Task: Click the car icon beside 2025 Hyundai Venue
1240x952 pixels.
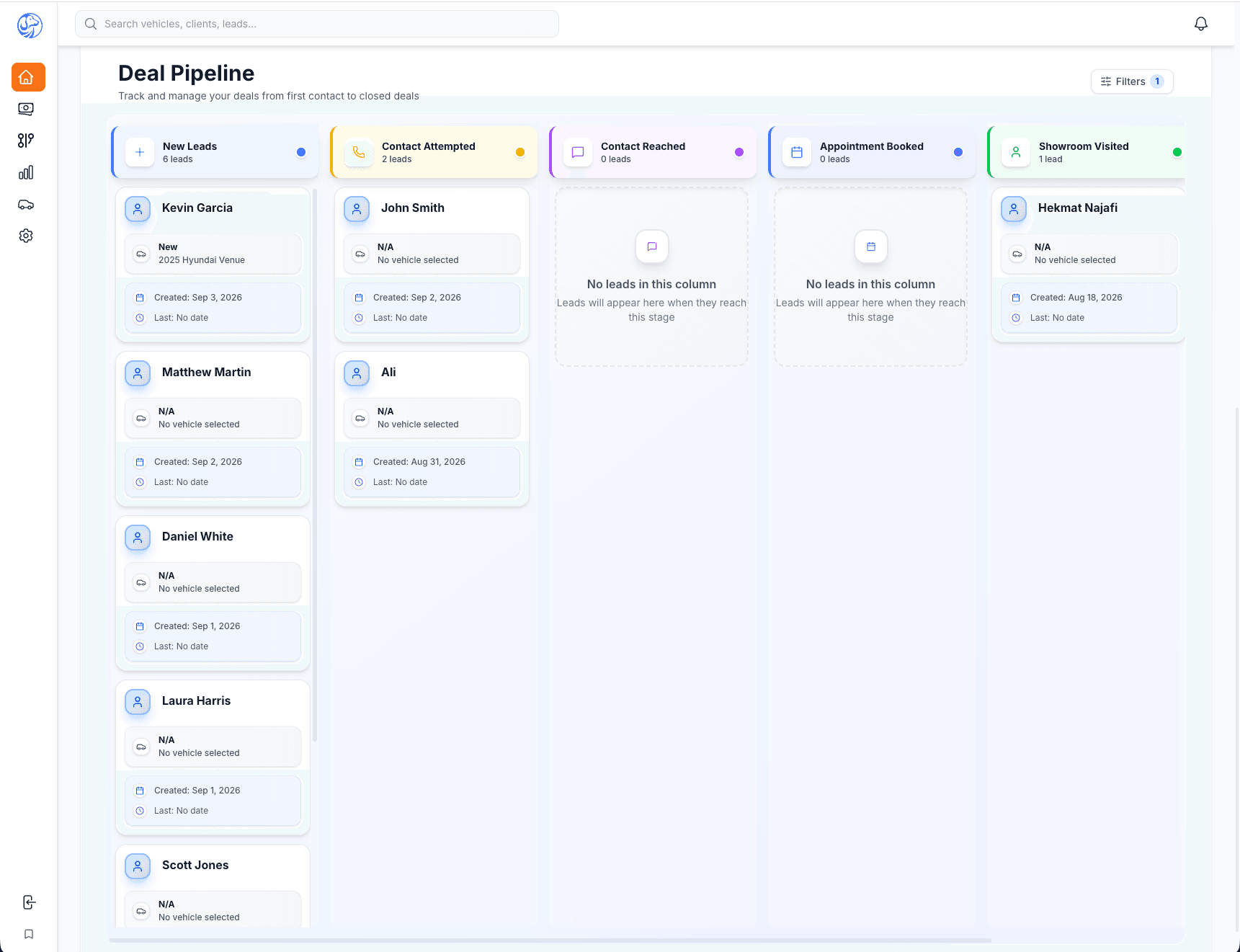Action: (141, 254)
